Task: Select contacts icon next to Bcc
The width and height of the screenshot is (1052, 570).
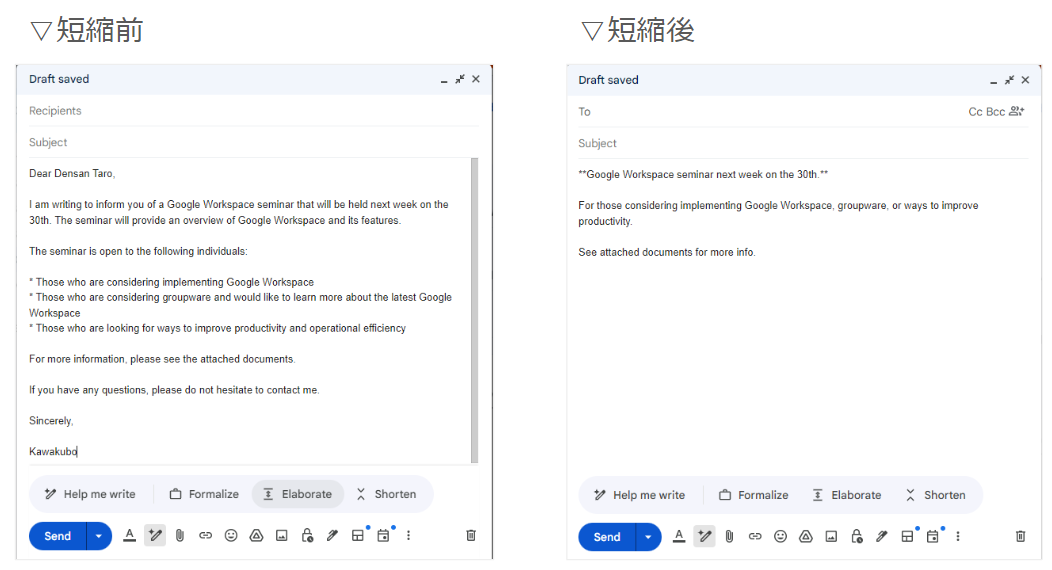Action: 1017,111
